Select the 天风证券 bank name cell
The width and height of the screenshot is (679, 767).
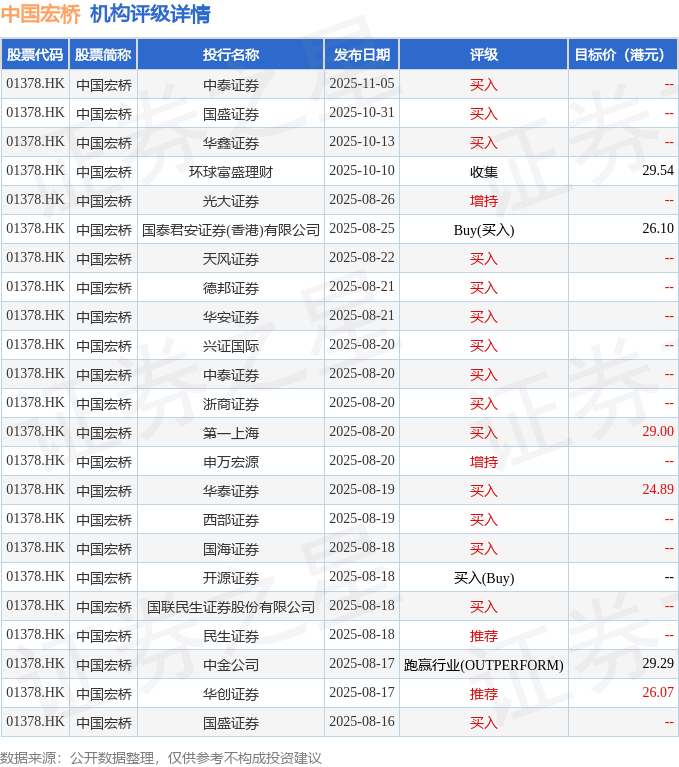(231, 259)
